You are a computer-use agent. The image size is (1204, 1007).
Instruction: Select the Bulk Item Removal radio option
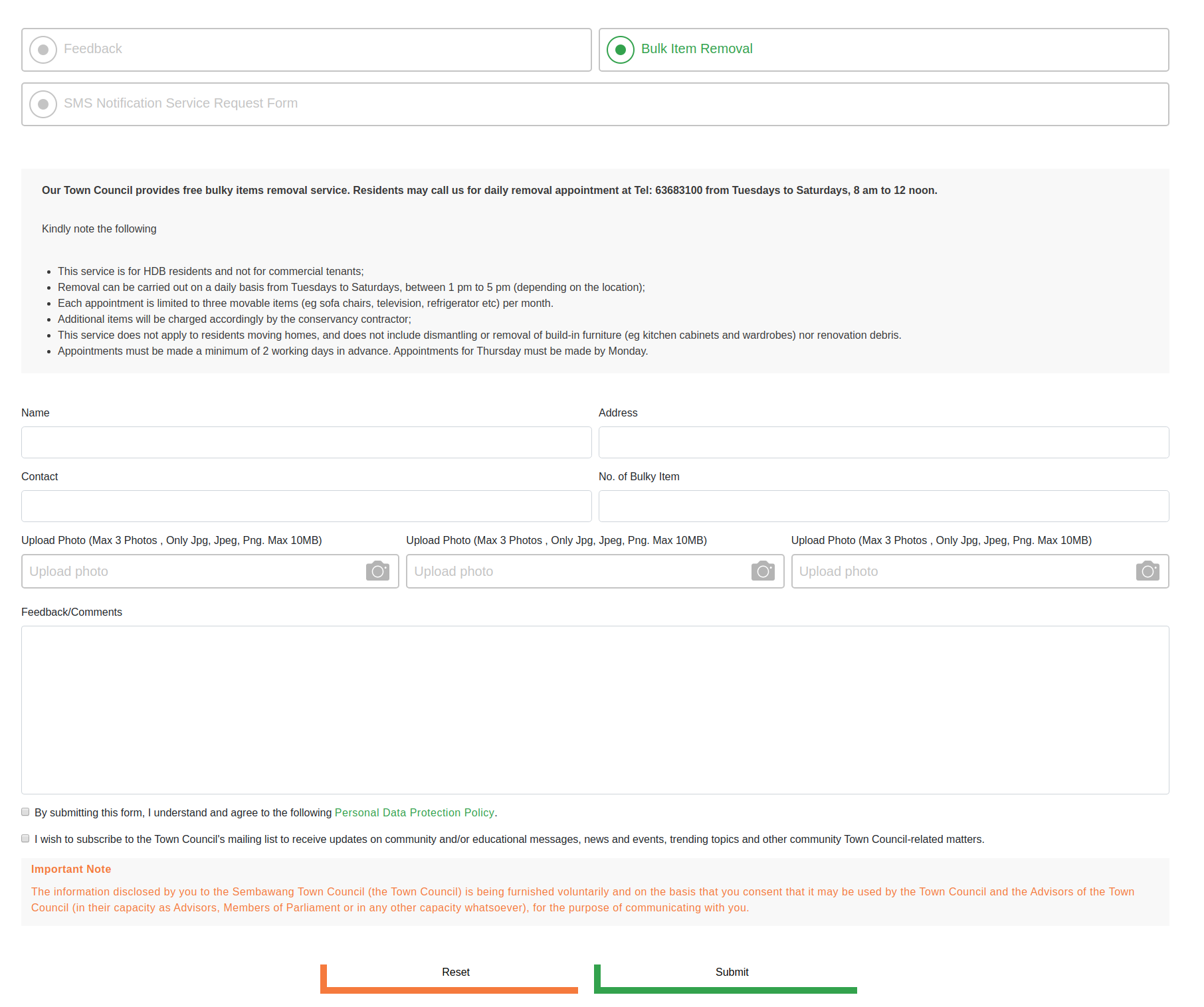pos(621,50)
